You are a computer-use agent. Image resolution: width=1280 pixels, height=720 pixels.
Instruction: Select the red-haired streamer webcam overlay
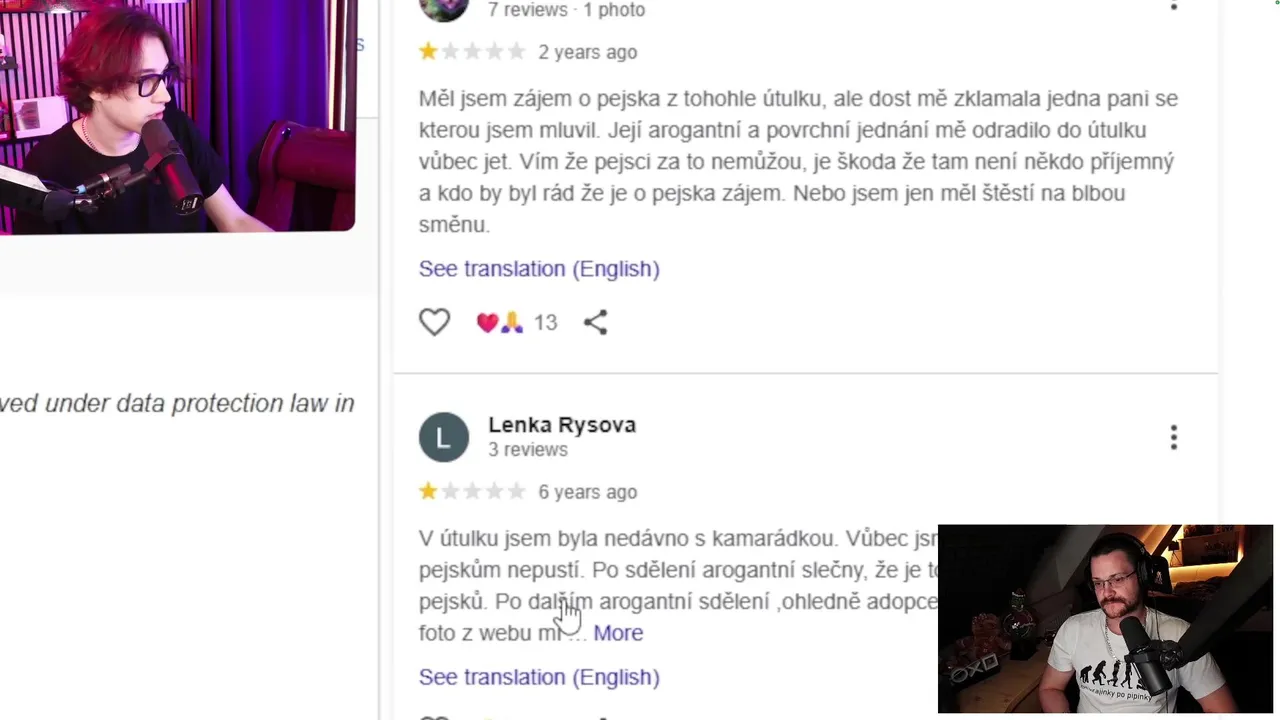coord(177,115)
